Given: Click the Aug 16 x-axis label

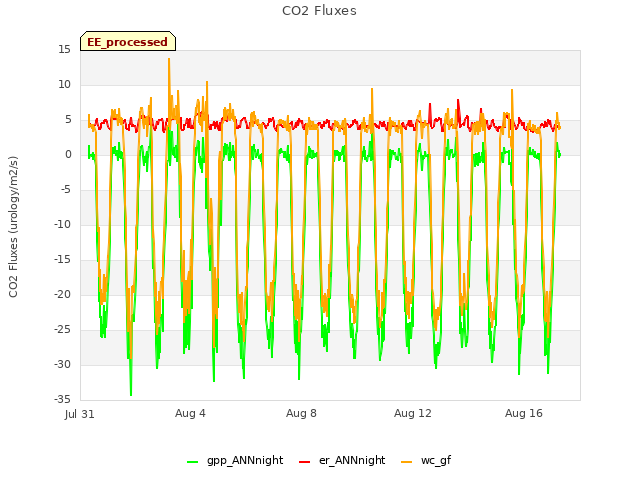Looking at the screenshot, I should point(524,413).
